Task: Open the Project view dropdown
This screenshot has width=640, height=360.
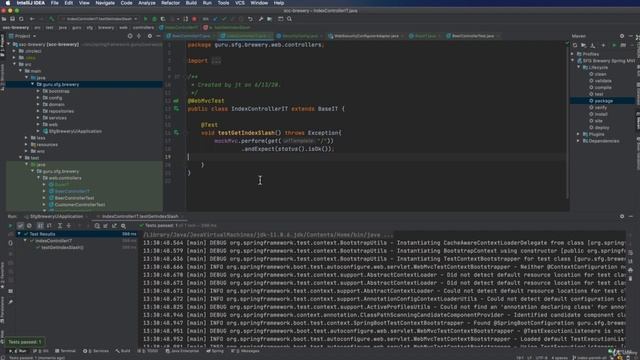Action: point(23,36)
